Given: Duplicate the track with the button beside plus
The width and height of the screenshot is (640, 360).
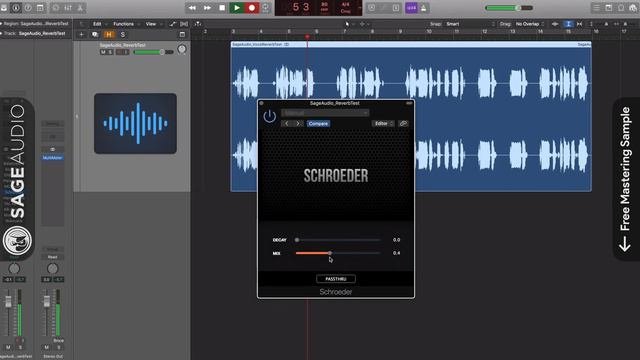Looking at the screenshot, I should [x=95, y=35].
